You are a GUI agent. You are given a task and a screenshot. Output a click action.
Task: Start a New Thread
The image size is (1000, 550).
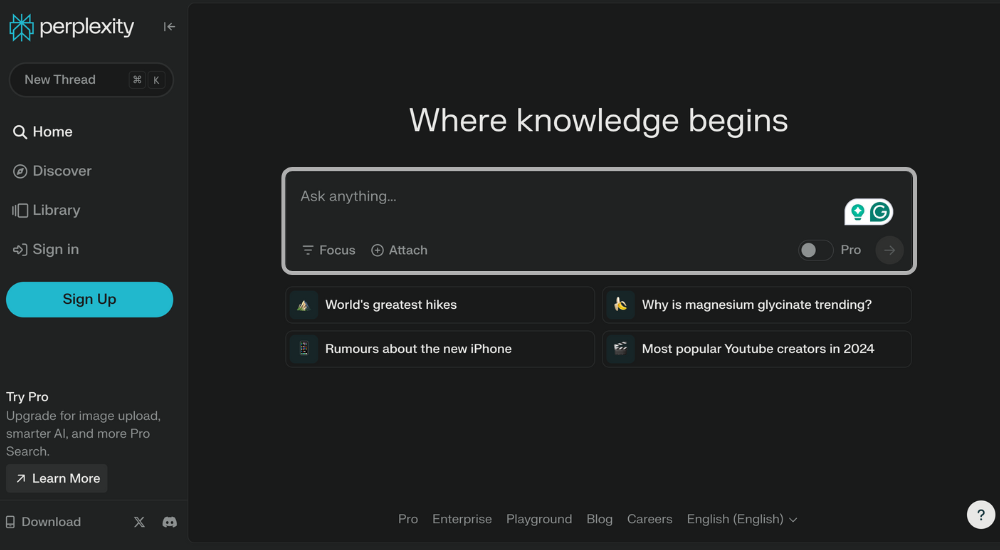tap(91, 80)
